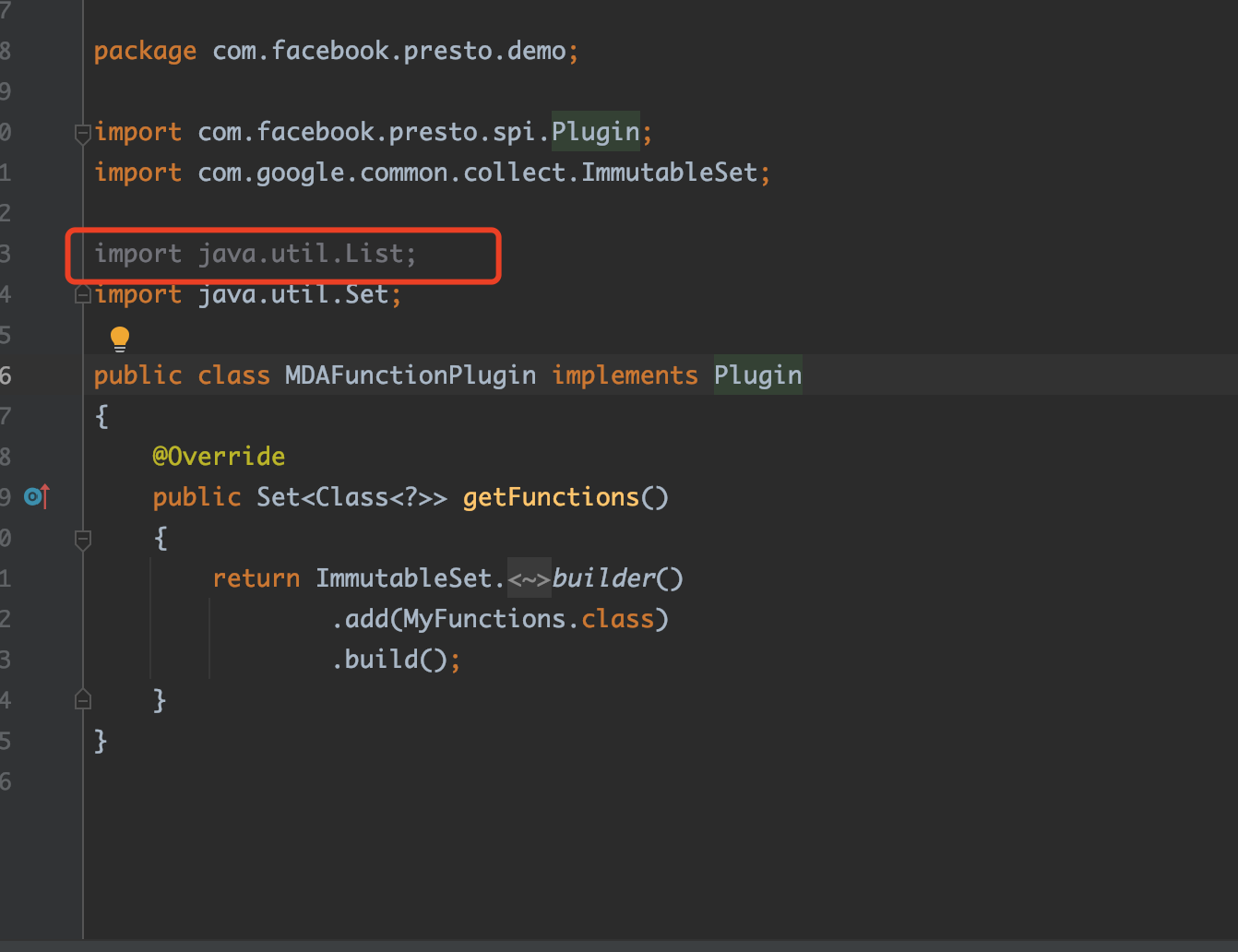Click the implements keyword
Image resolution: width=1238 pixels, height=952 pixels.
[x=625, y=375]
